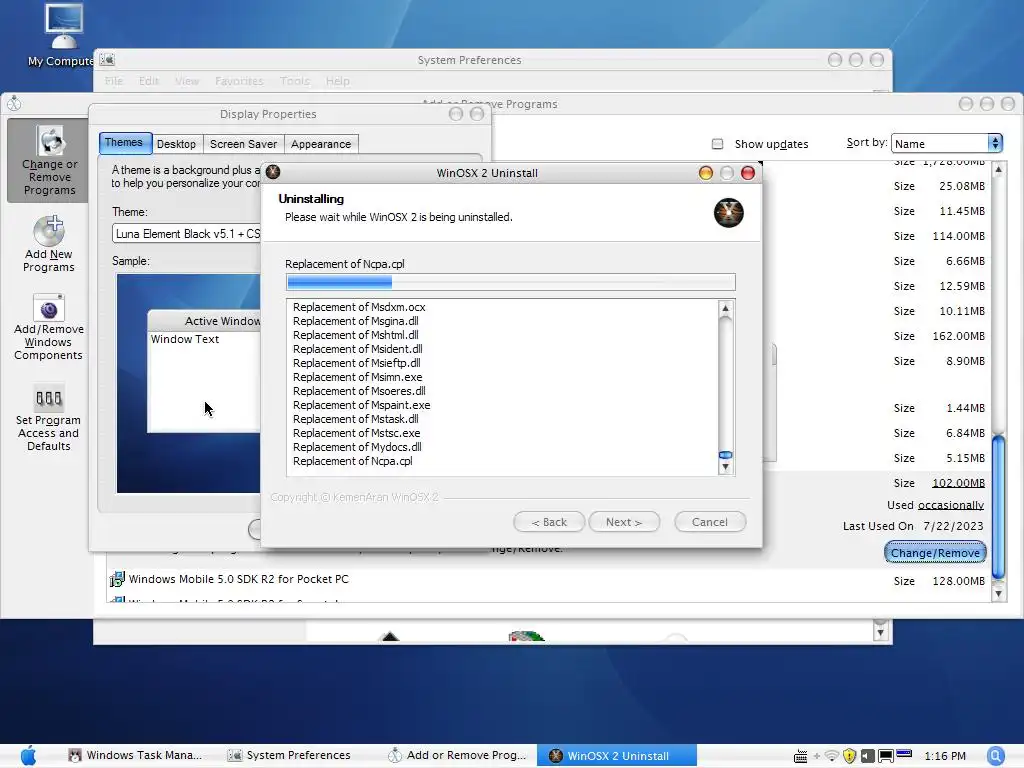1024x768 pixels.
Task: Click the Active Window sample preview
Action: [204, 372]
